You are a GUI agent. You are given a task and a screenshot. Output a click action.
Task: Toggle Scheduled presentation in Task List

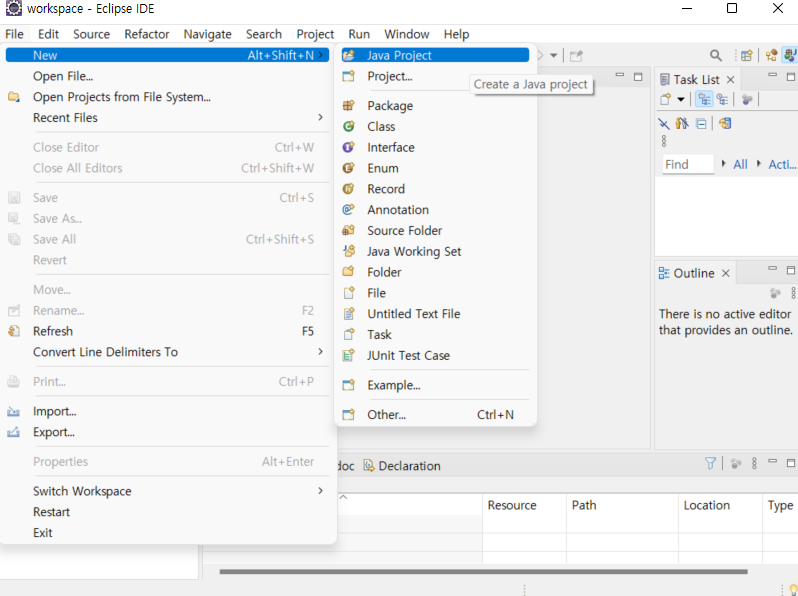click(x=722, y=99)
